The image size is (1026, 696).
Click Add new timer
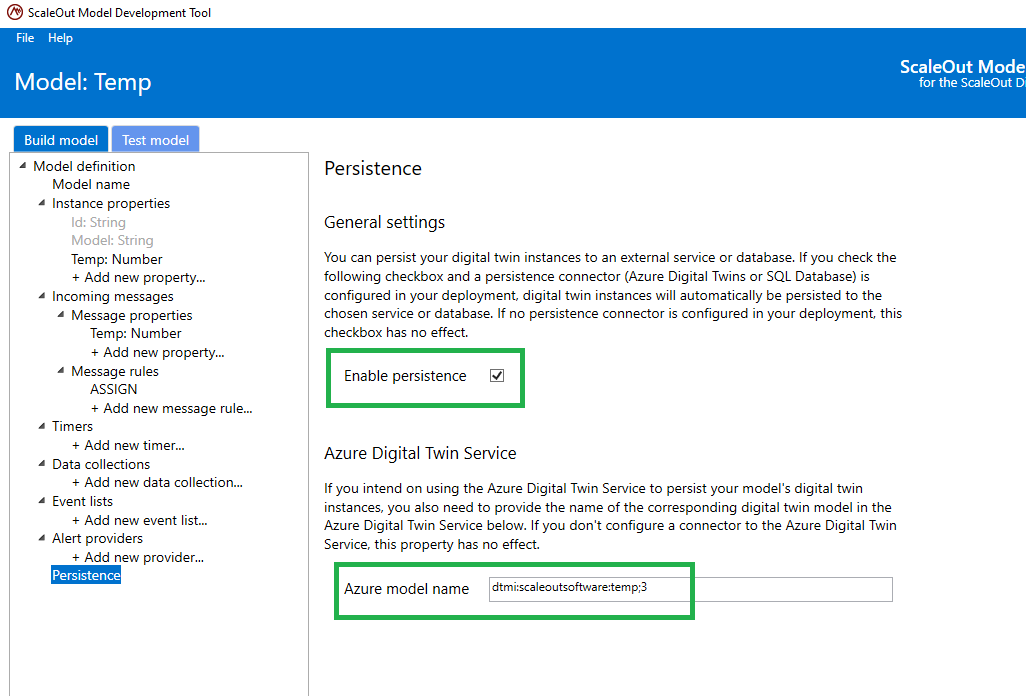coord(128,445)
